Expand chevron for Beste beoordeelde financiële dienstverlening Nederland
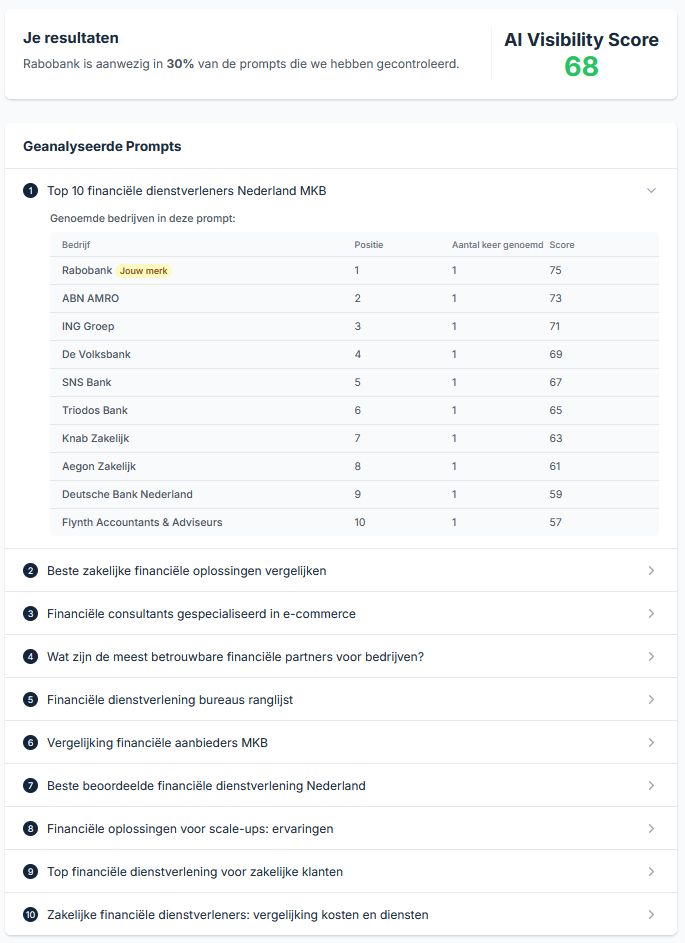This screenshot has width=685, height=943. (x=651, y=785)
